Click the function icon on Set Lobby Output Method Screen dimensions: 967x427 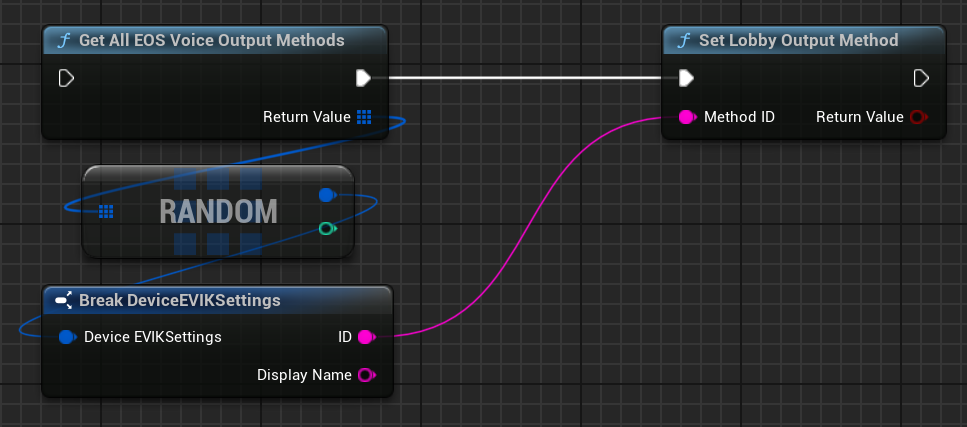685,41
